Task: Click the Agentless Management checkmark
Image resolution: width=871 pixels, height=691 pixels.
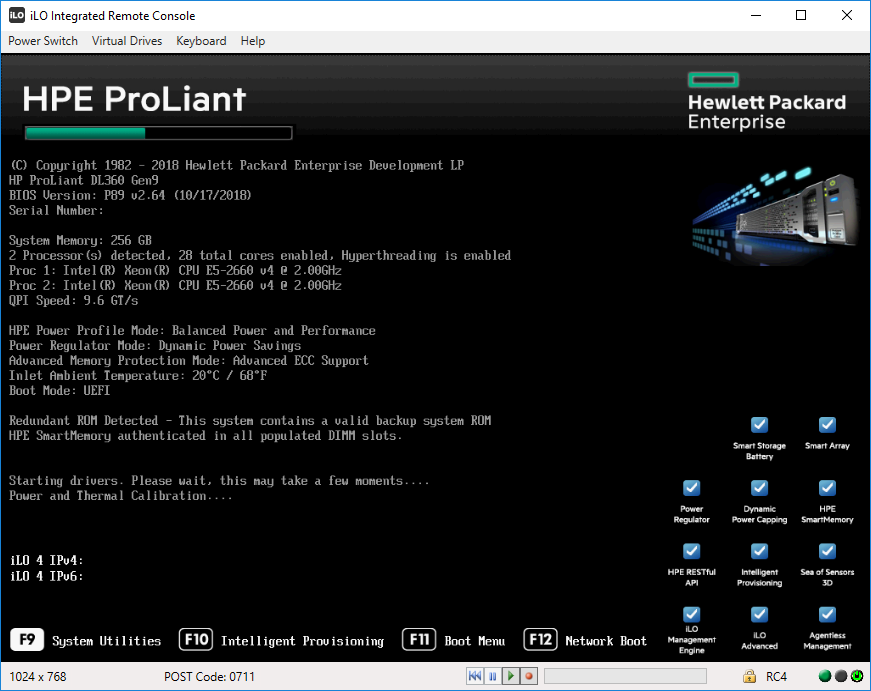Action: point(827,614)
